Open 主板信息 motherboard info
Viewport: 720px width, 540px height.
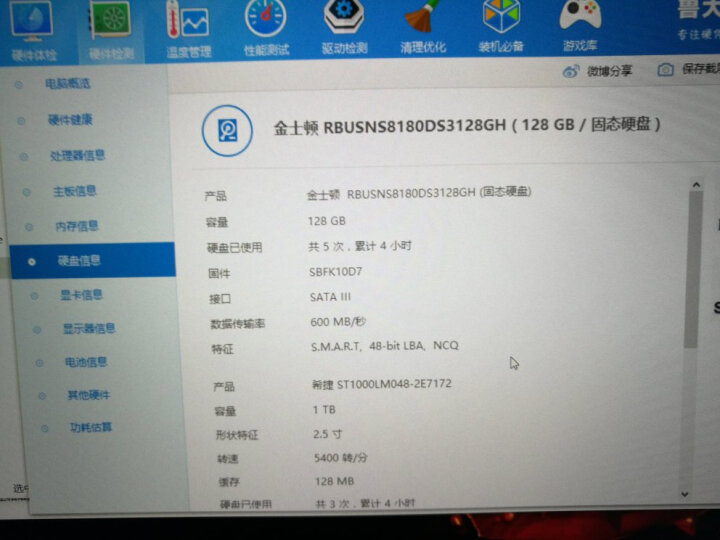pos(74,191)
